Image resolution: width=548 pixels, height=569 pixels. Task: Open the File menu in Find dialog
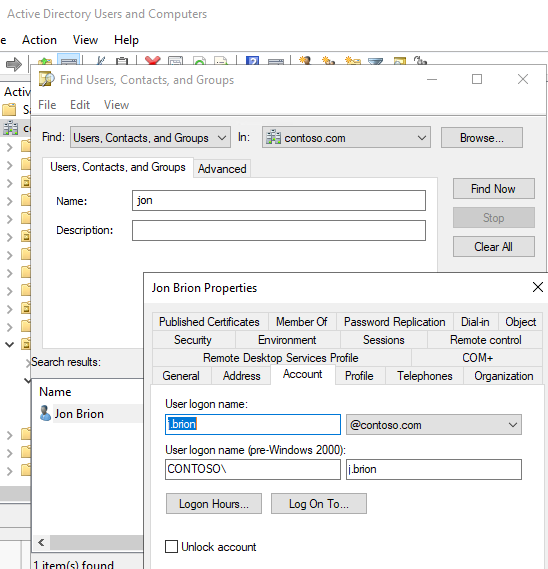[x=47, y=105]
